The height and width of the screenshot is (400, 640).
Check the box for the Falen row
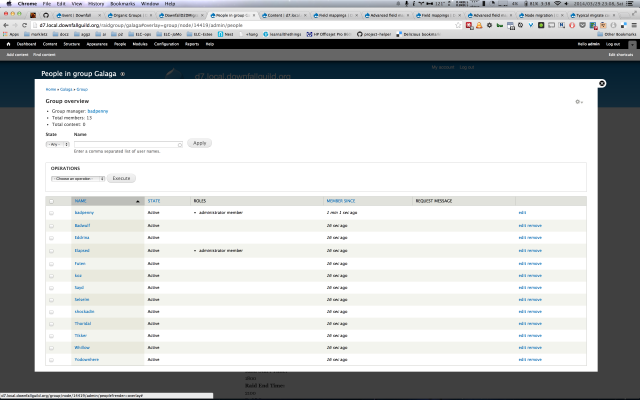pos(51,264)
